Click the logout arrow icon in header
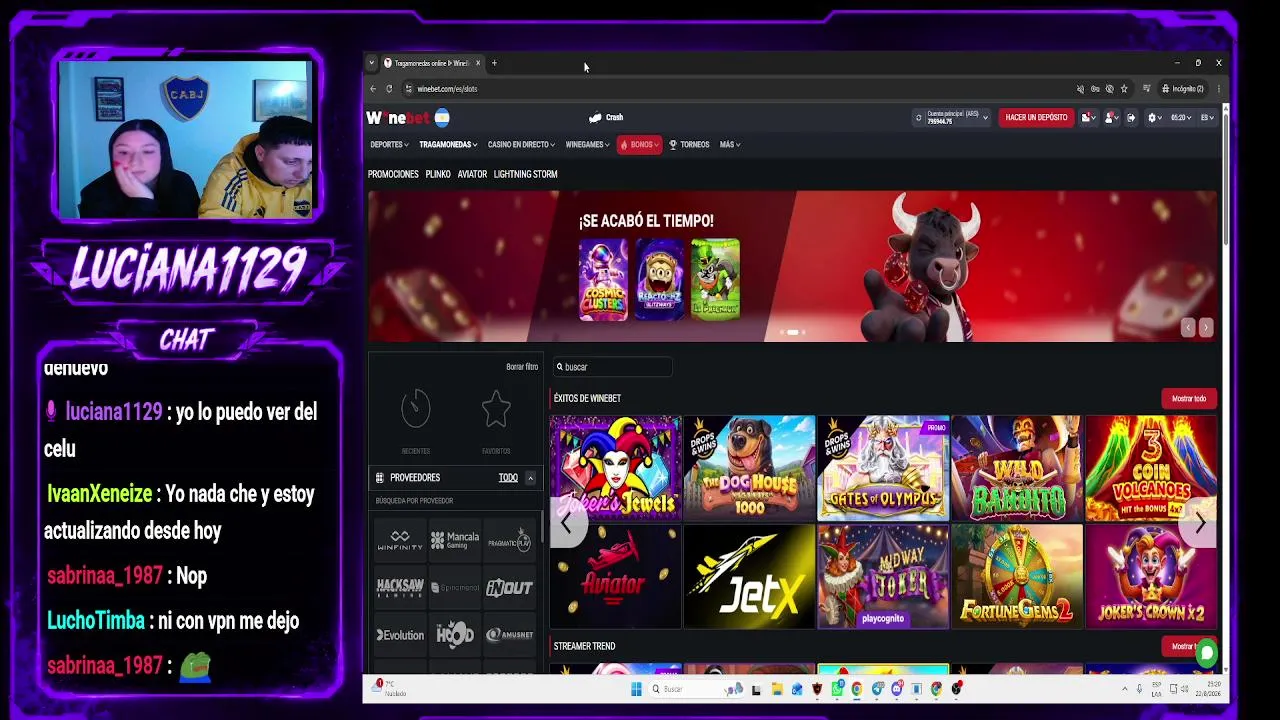The image size is (1280, 720). (1131, 117)
